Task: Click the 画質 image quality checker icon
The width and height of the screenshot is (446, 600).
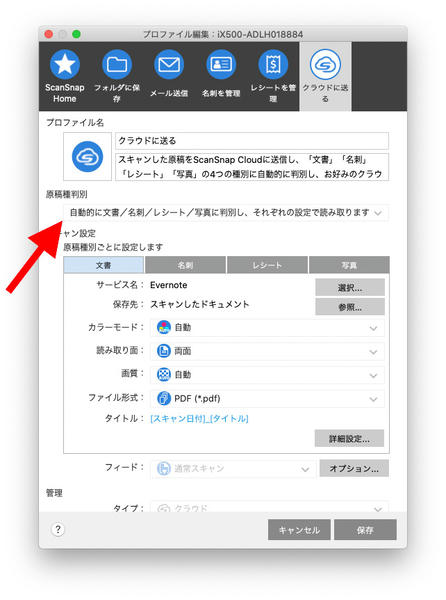Action: point(164,375)
